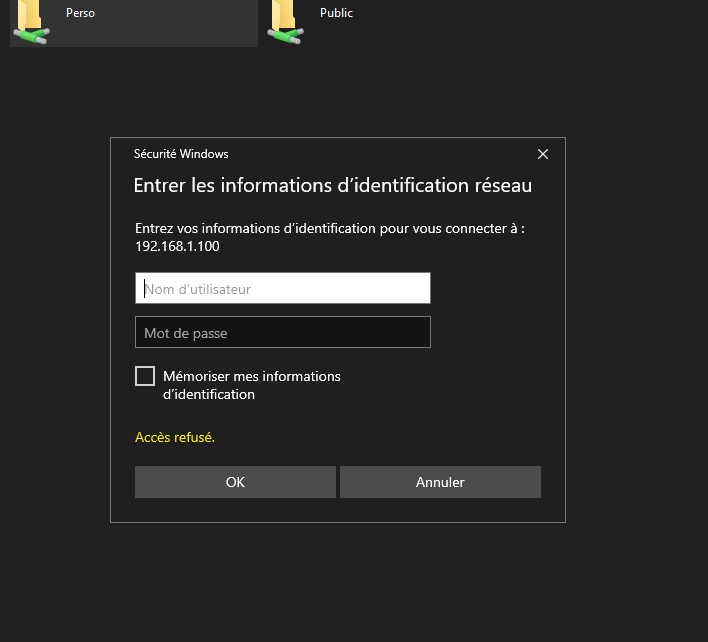Click the "Mémoriser mes informations d'identification" label
Viewport: 708px width, 642px height.
[251, 385]
